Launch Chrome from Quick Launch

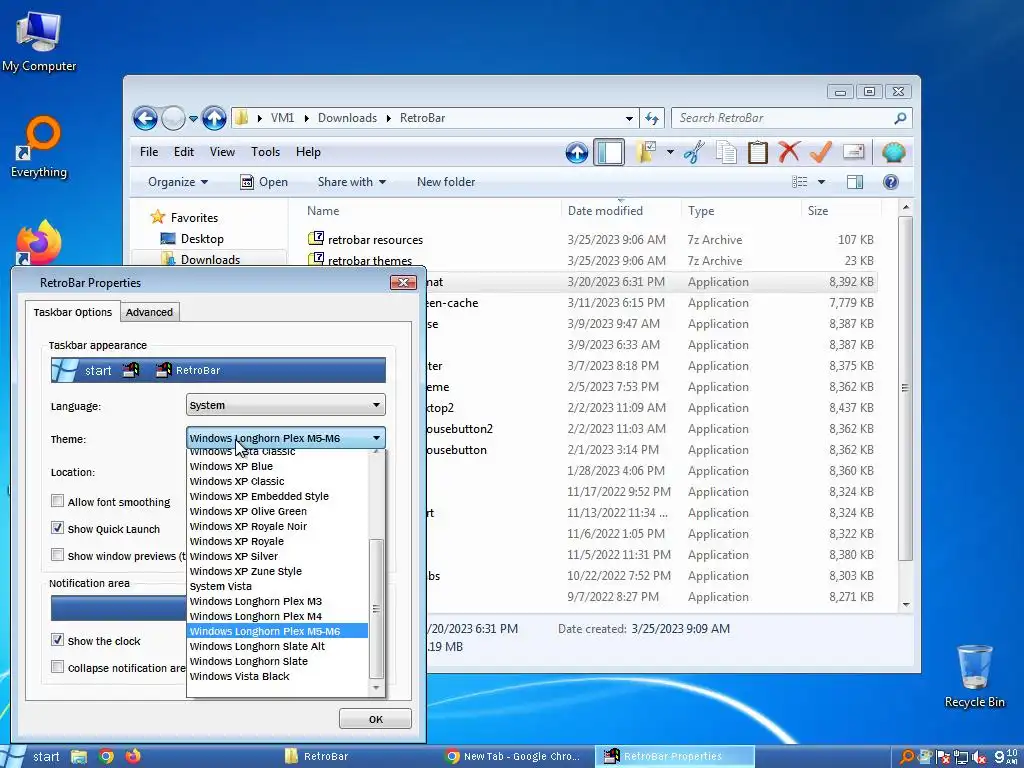coord(106,756)
